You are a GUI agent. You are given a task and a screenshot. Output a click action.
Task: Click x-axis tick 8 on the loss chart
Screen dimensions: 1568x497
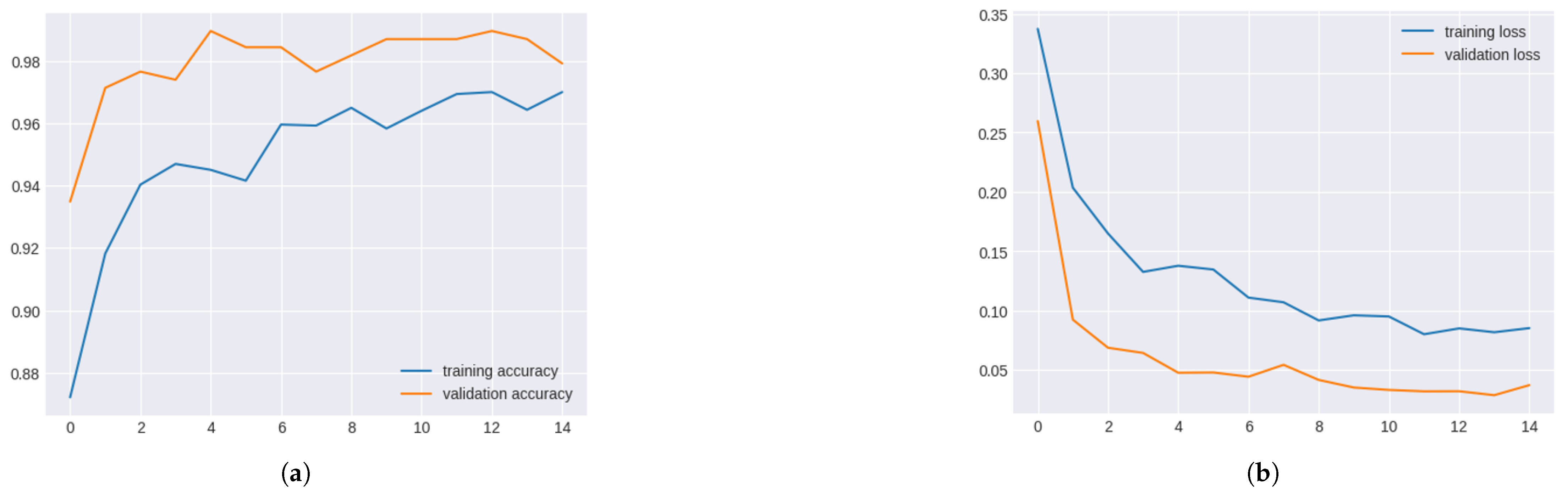tap(1319, 427)
